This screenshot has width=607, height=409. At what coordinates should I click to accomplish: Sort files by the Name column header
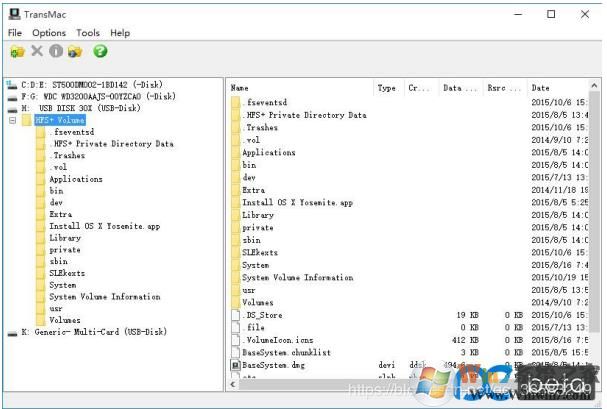coord(240,88)
